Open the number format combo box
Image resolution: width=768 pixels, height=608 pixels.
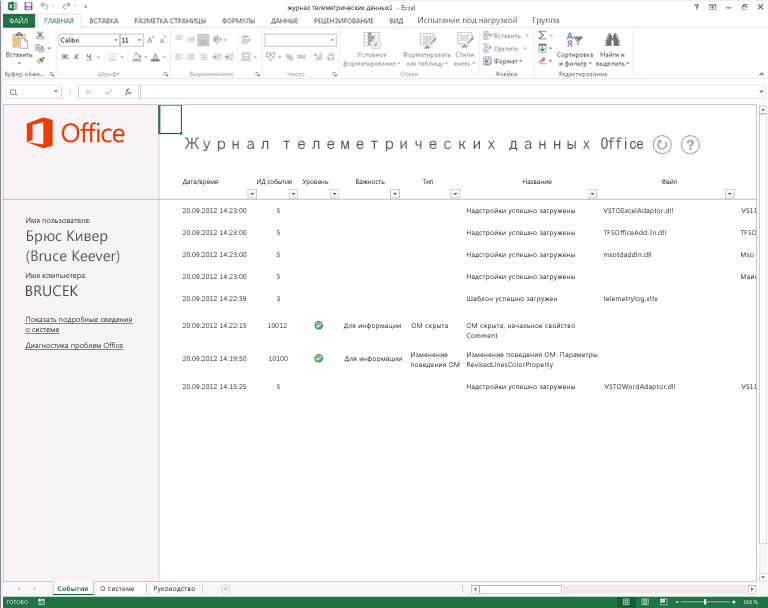click(x=300, y=40)
